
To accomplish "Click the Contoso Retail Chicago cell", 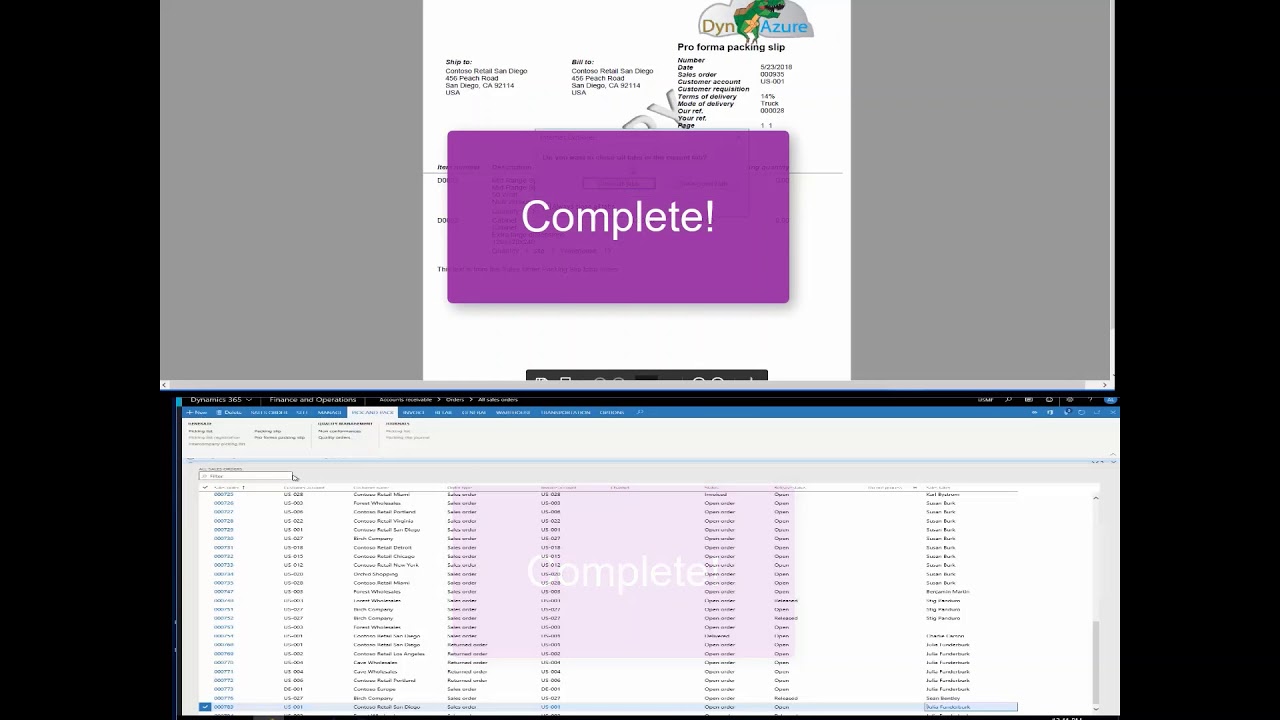I will tap(383, 556).
